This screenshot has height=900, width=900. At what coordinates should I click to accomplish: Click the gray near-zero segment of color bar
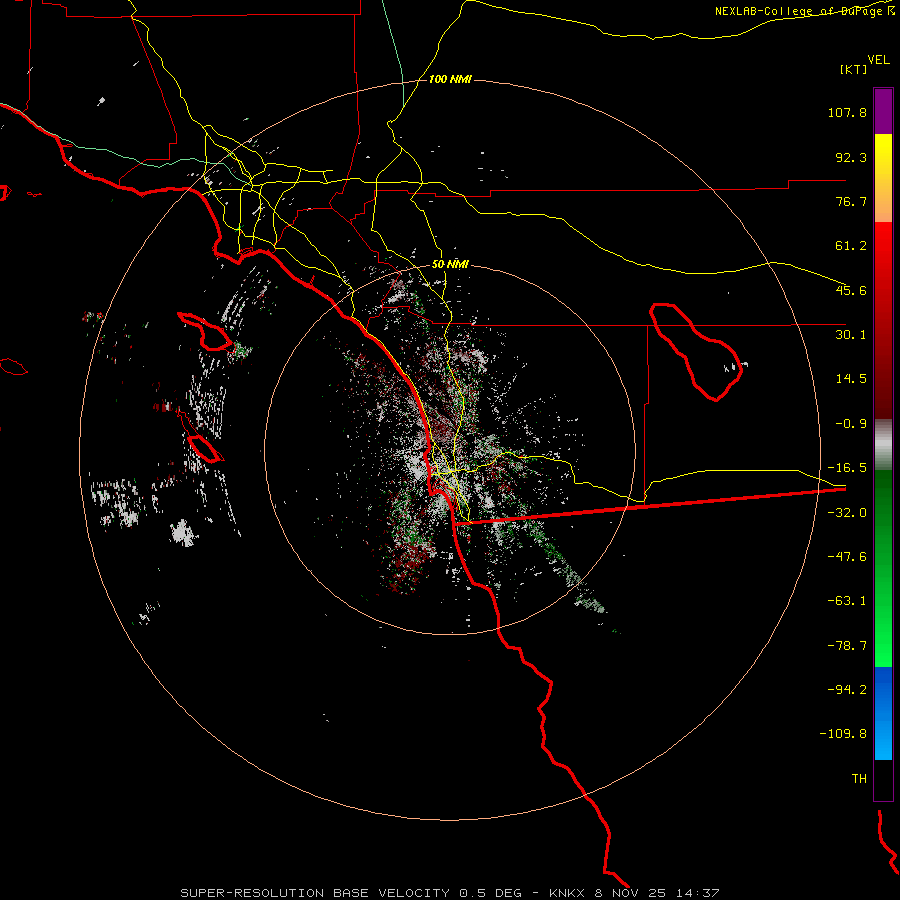(x=883, y=445)
